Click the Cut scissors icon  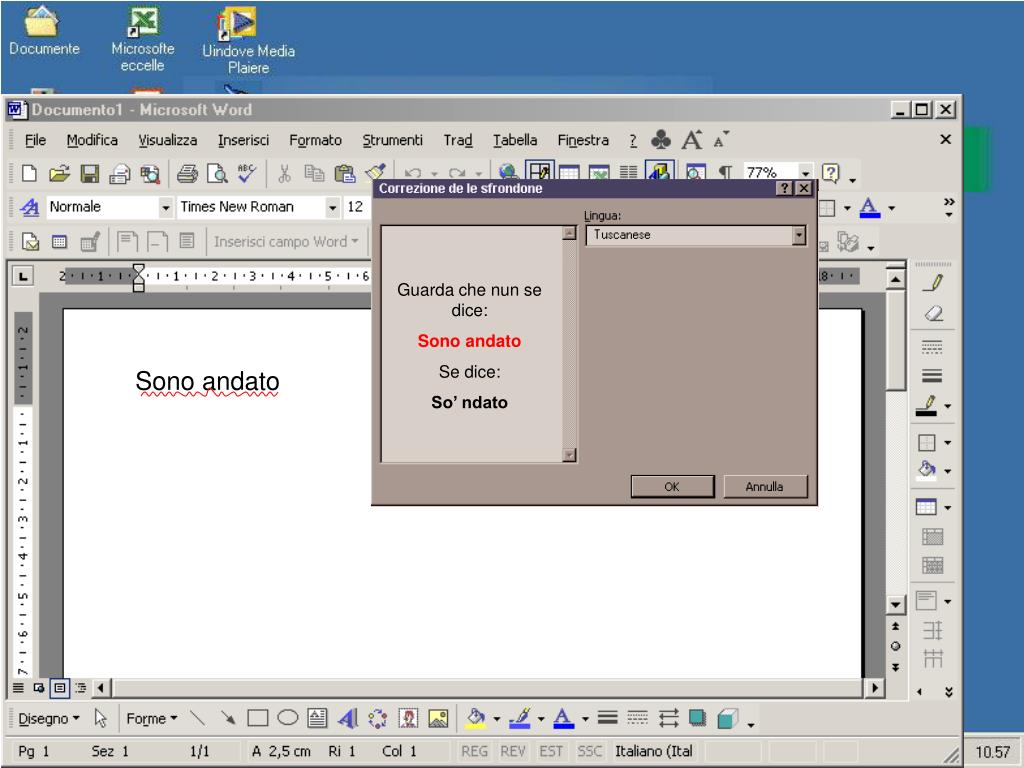point(284,174)
